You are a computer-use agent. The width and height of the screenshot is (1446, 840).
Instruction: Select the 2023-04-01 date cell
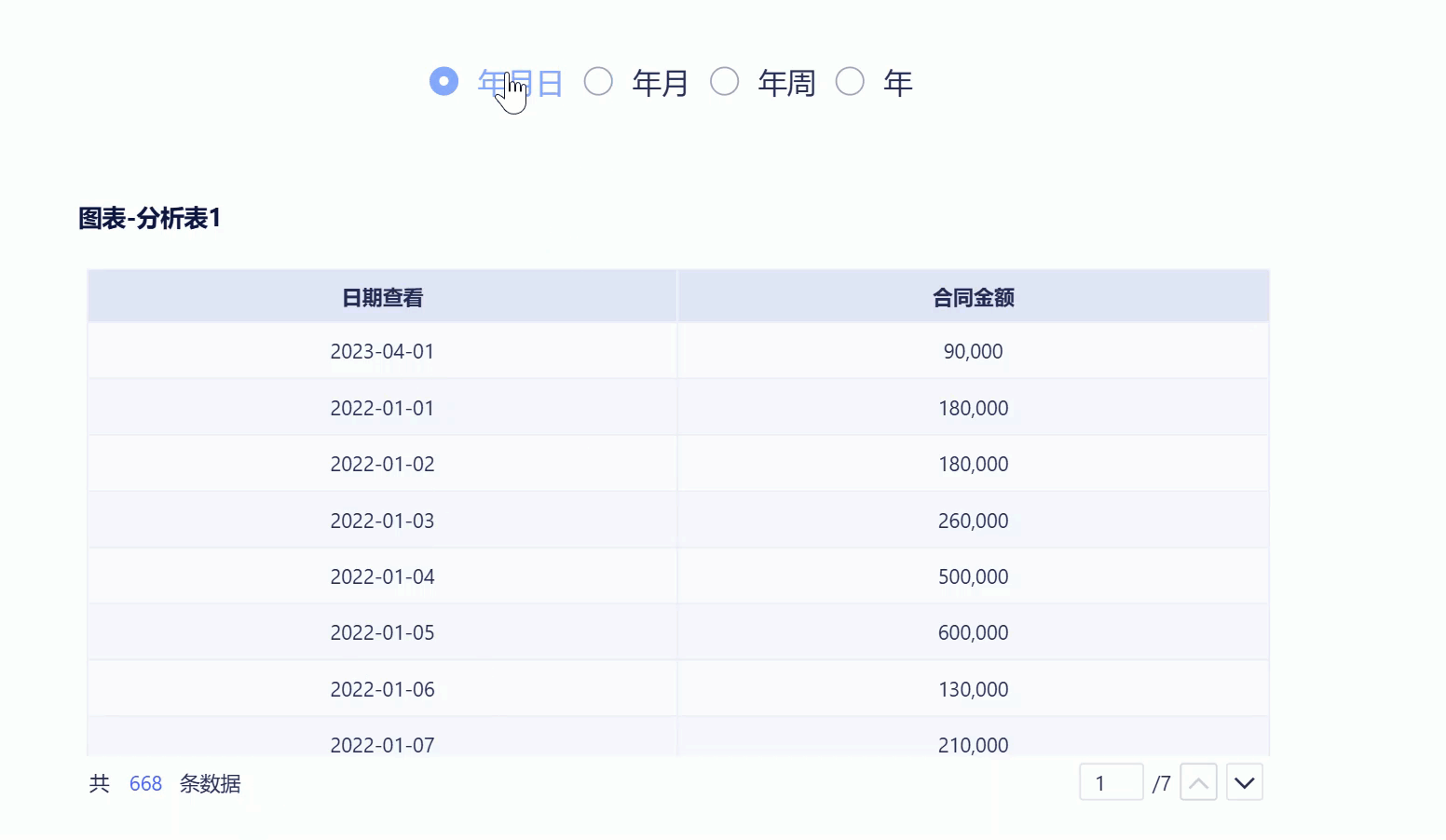(382, 352)
